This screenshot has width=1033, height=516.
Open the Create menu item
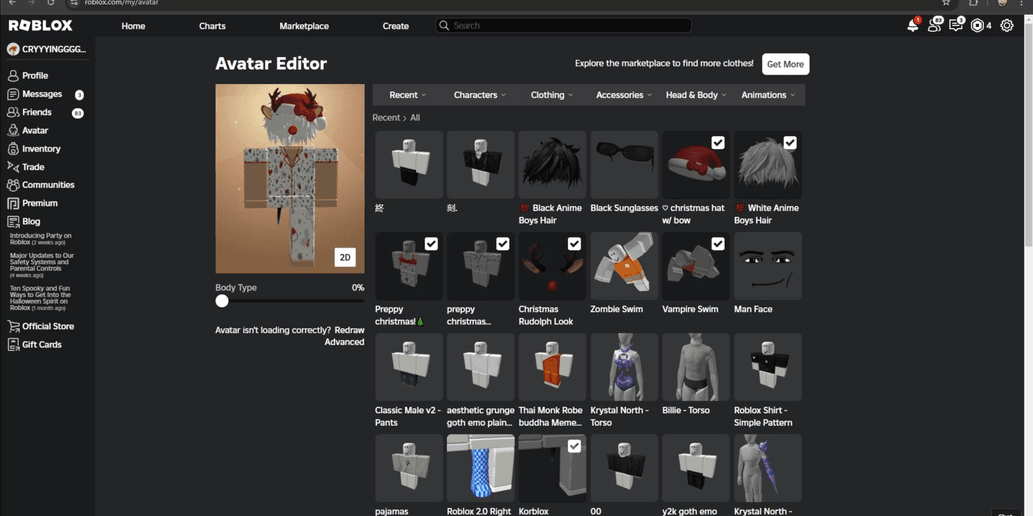click(x=395, y=26)
